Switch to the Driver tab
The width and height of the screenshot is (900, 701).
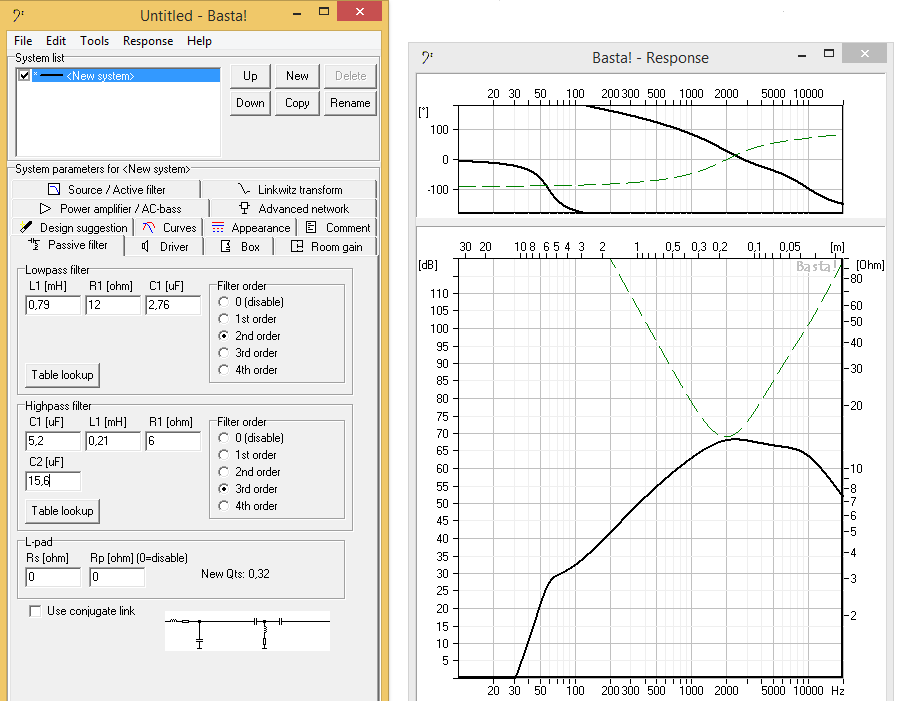[165, 246]
